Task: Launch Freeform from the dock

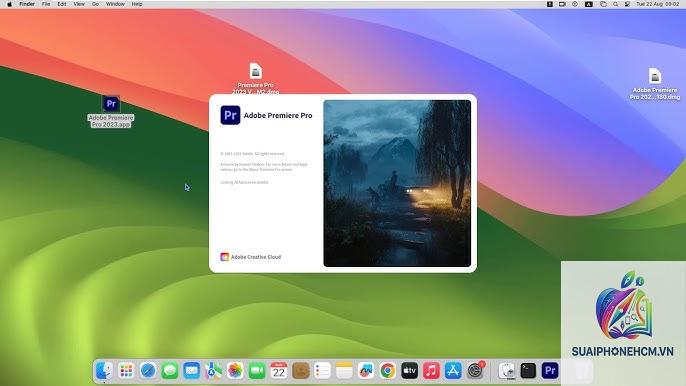Action: (x=366, y=371)
